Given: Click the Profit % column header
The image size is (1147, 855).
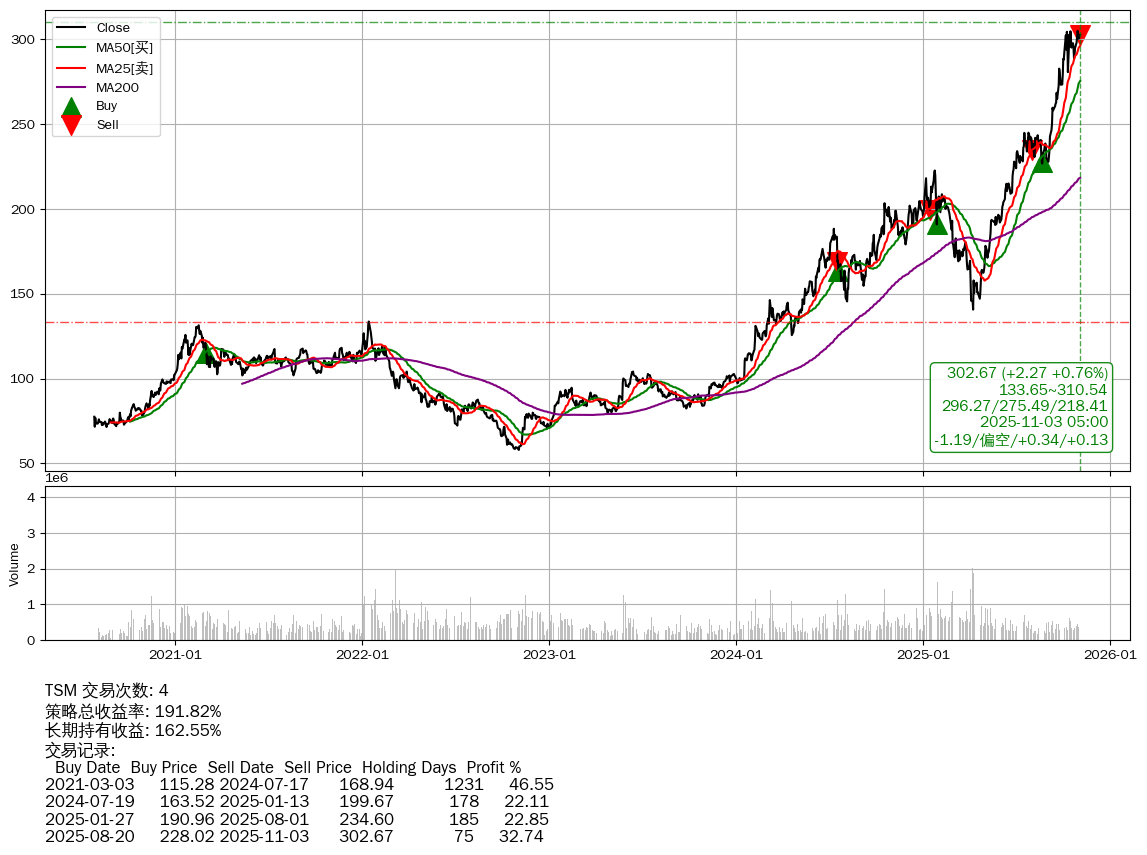Looking at the screenshot, I should pyautogui.click(x=493, y=768).
